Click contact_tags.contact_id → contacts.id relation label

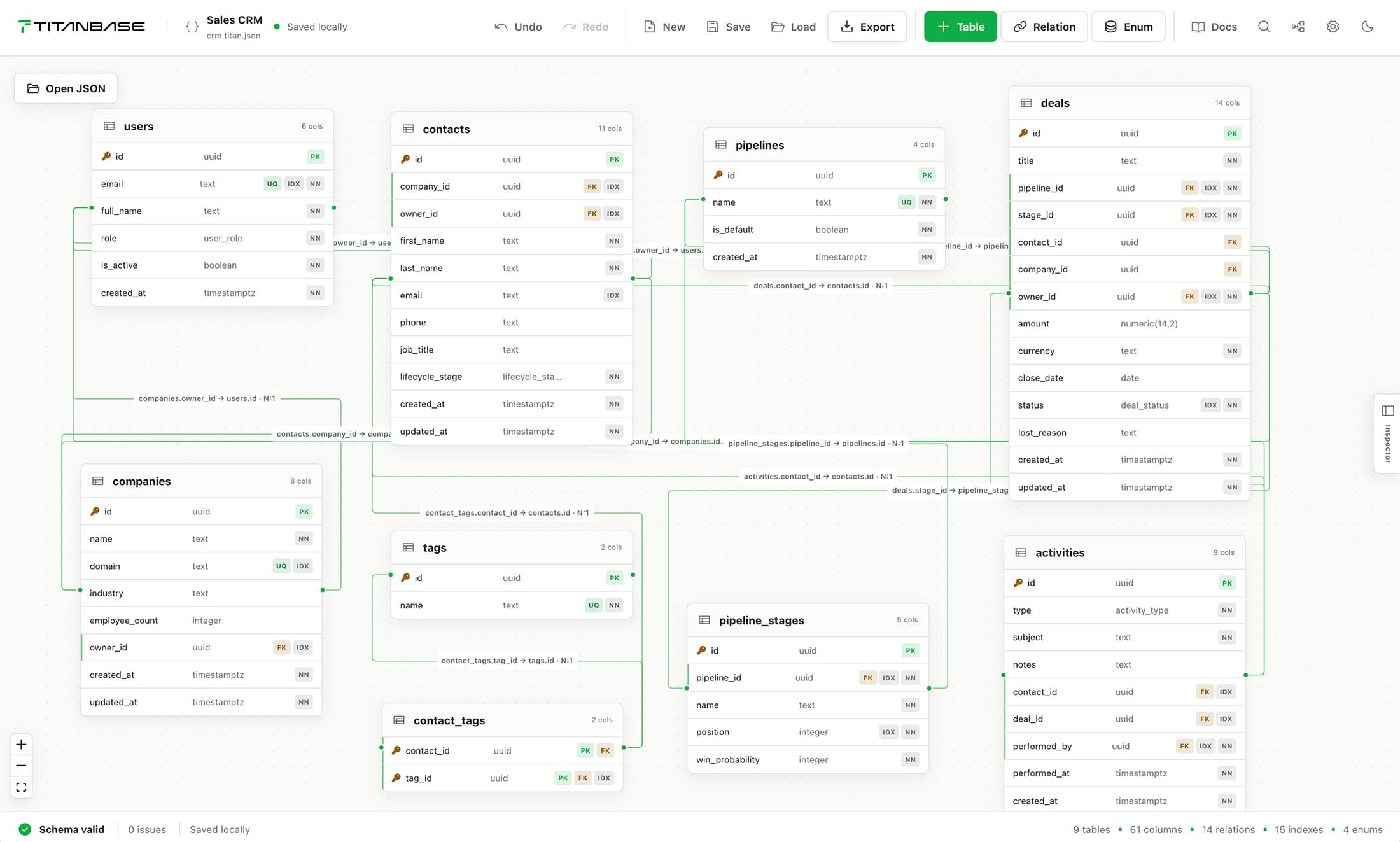click(507, 512)
